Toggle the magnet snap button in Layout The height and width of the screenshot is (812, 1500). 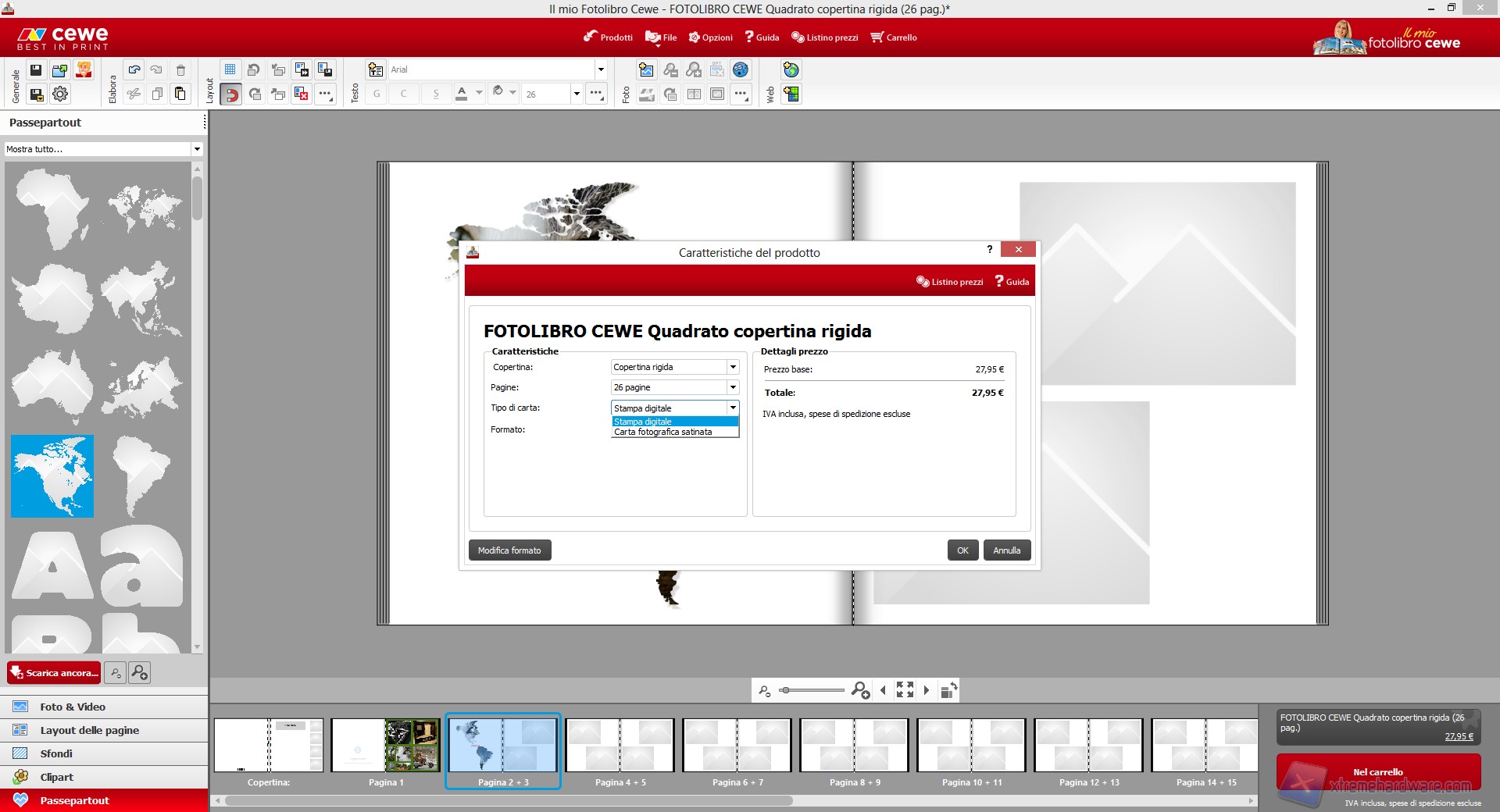point(231,94)
